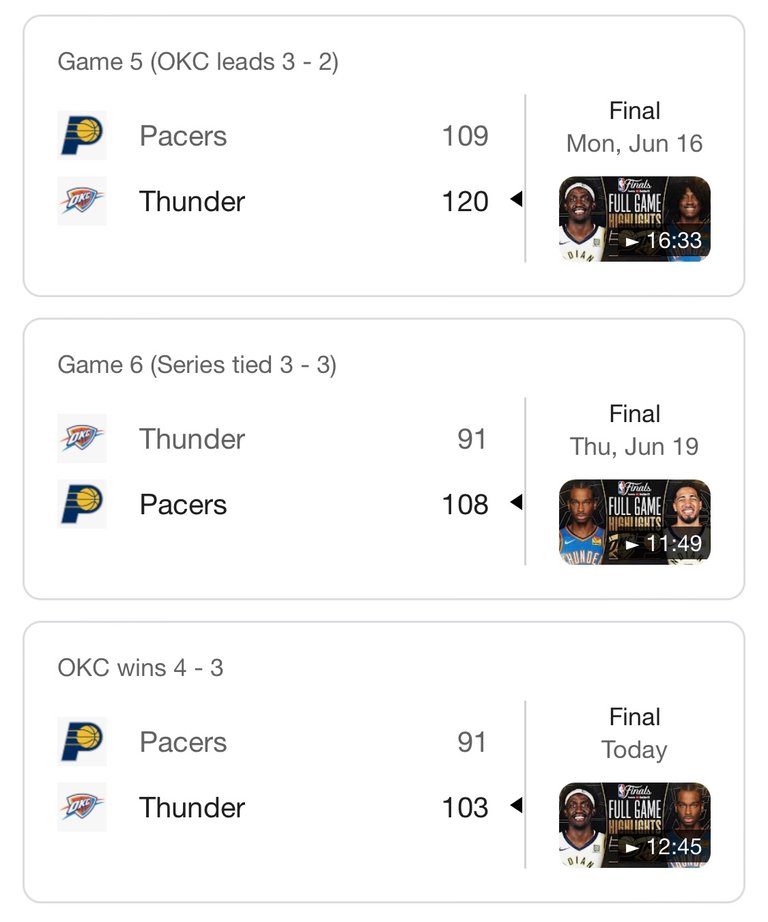Select Thunder team name with 91 score
768x922 pixels.
(x=192, y=439)
